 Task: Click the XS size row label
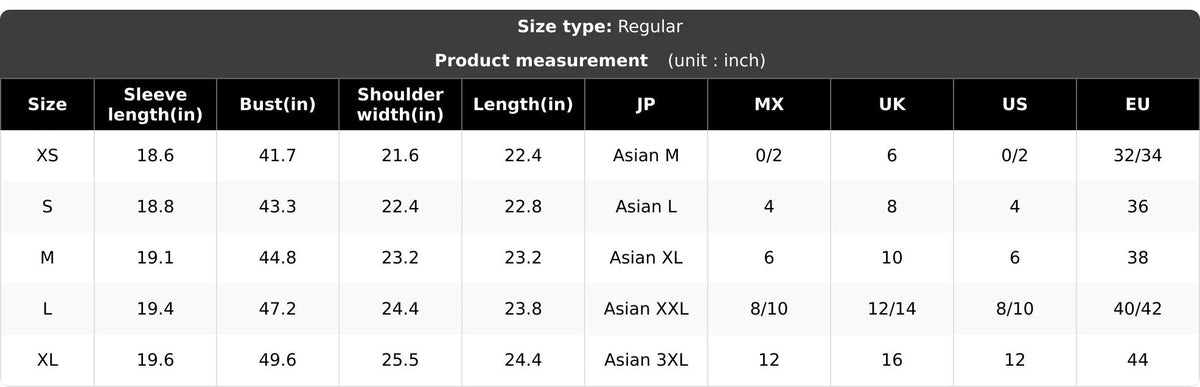[47, 156]
